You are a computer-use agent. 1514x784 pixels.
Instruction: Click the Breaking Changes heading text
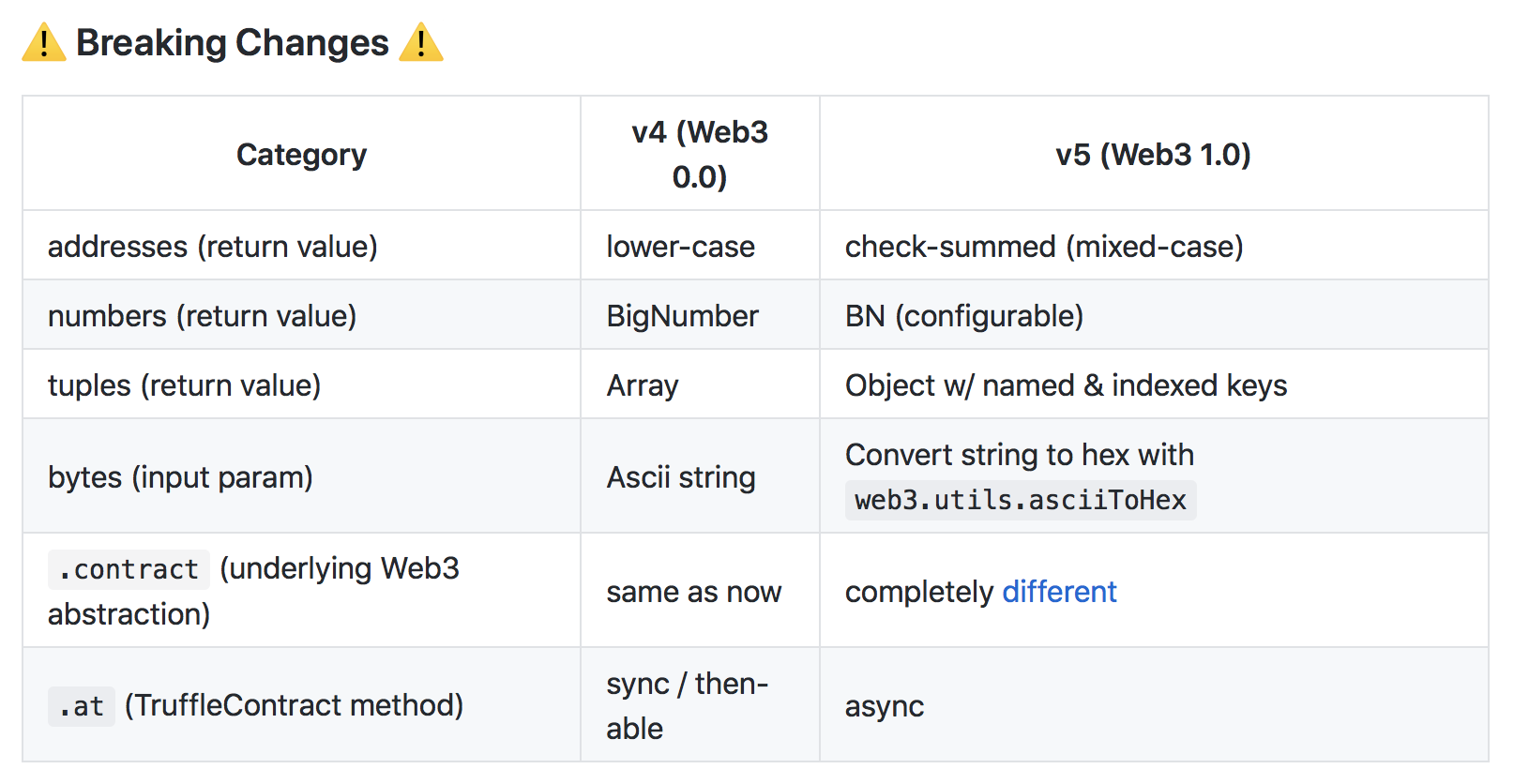coord(232,43)
